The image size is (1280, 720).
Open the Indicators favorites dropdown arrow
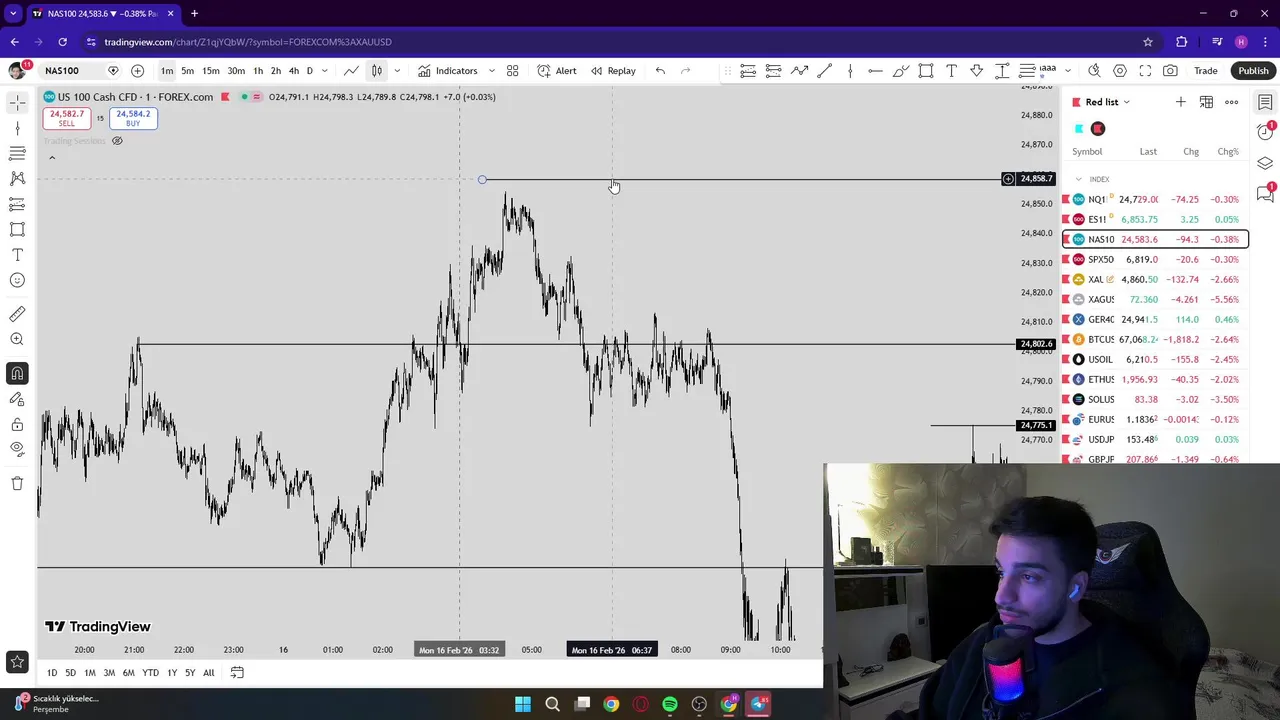click(x=491, y=71)
